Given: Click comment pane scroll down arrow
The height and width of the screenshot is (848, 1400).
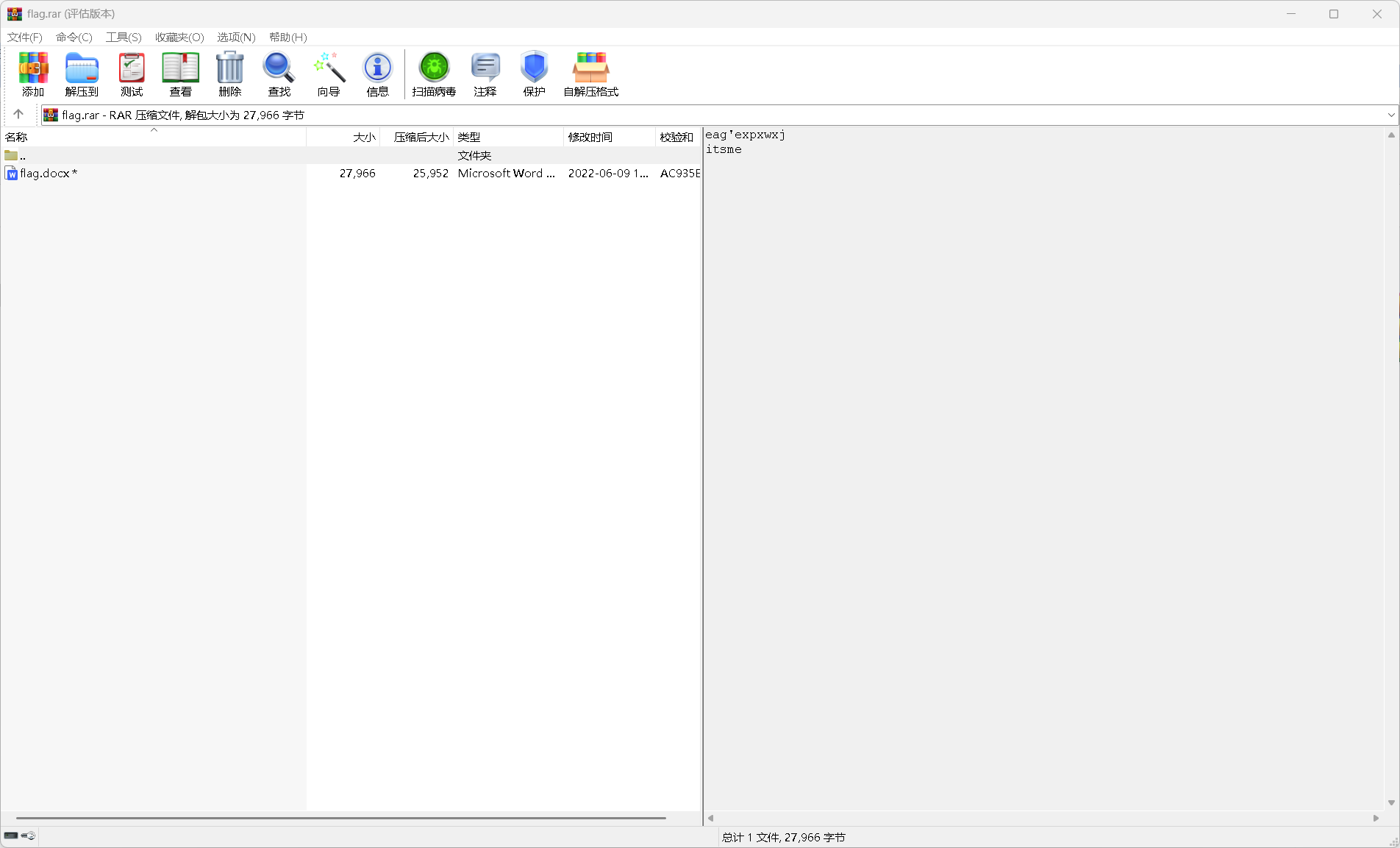Looking at the screenshot, I should point(1391,802).
